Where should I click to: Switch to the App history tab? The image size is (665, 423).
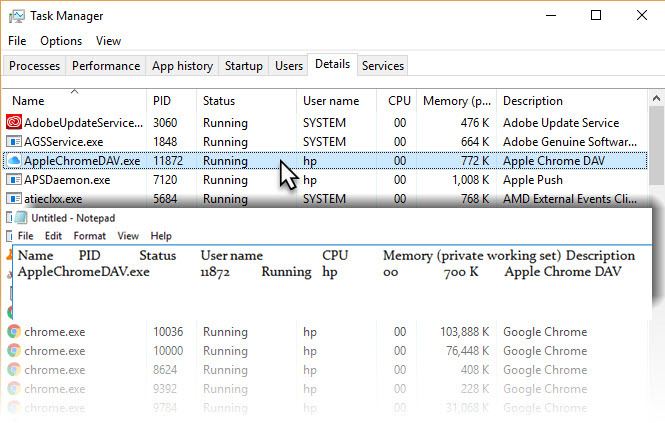182,66
